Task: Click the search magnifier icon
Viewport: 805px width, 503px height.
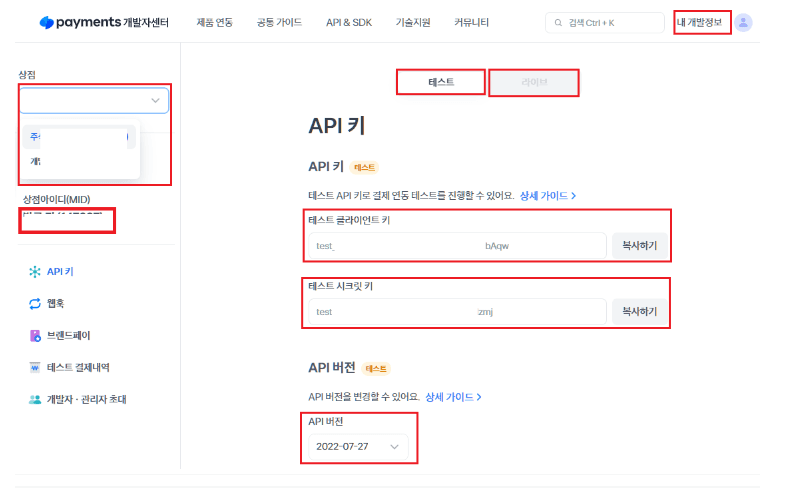Action: tap(558, 22)
